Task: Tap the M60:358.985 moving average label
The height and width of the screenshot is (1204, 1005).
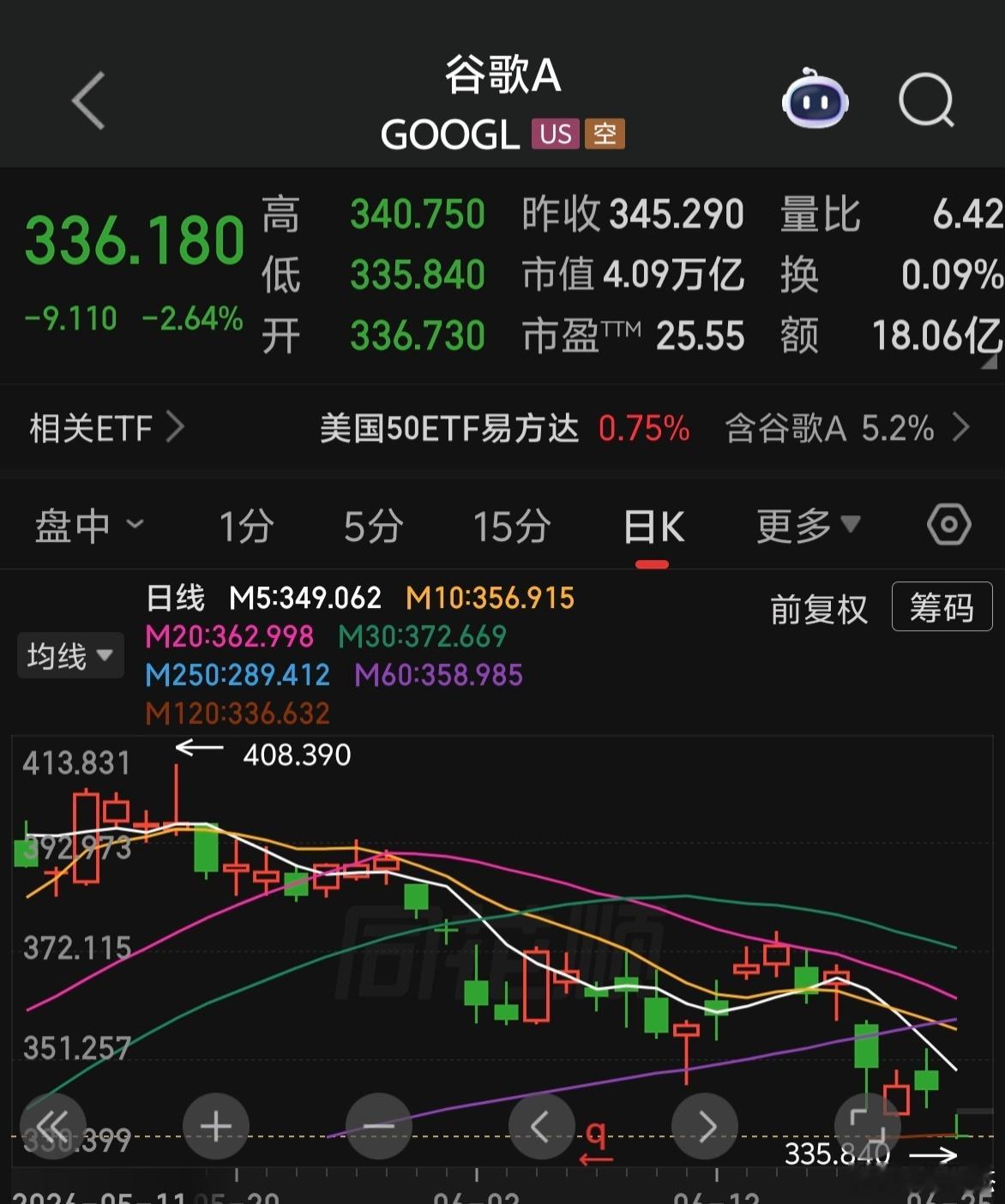Action: tap(438, 675)
